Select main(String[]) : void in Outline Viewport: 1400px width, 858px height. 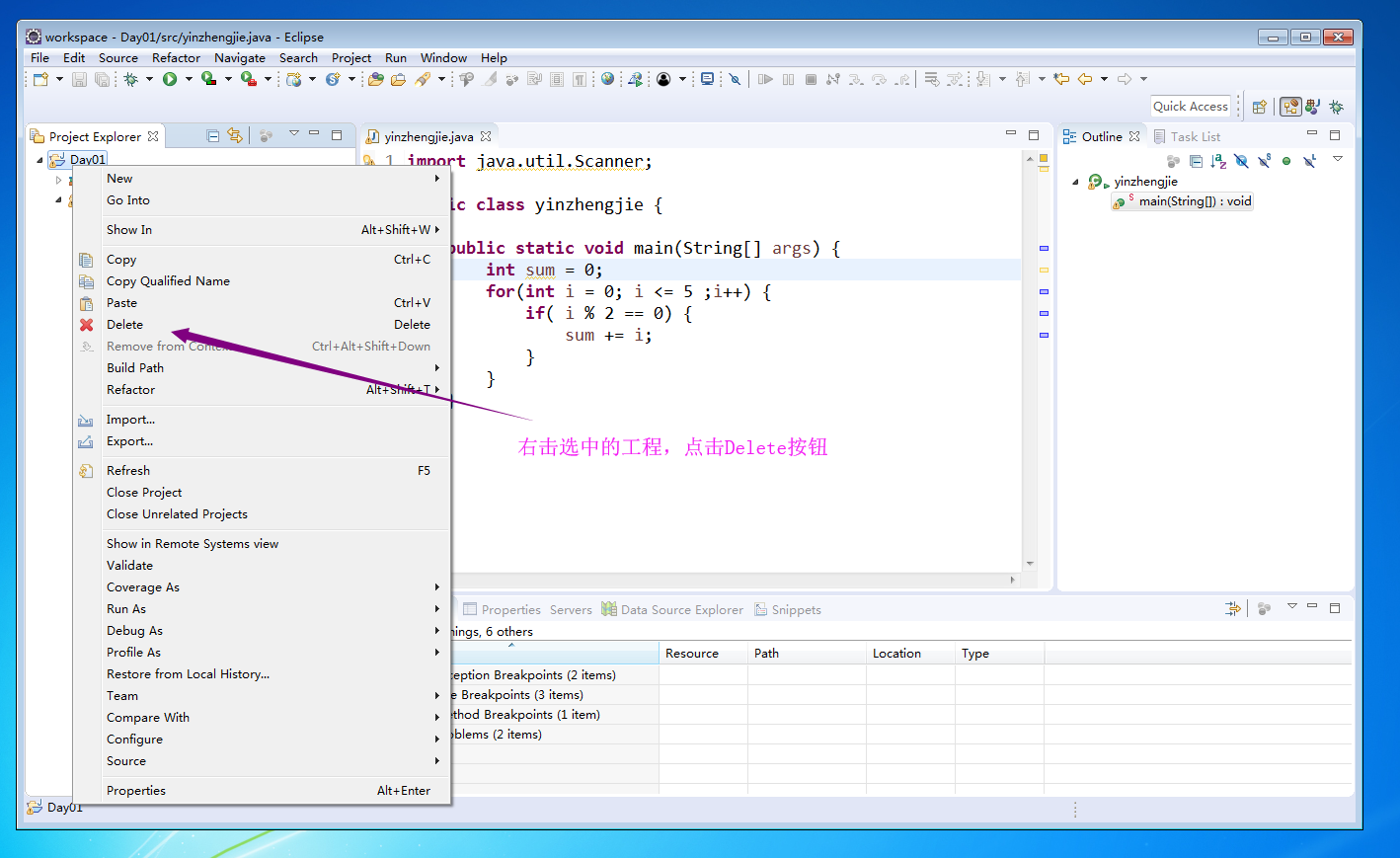click(x=1182, y=201)
